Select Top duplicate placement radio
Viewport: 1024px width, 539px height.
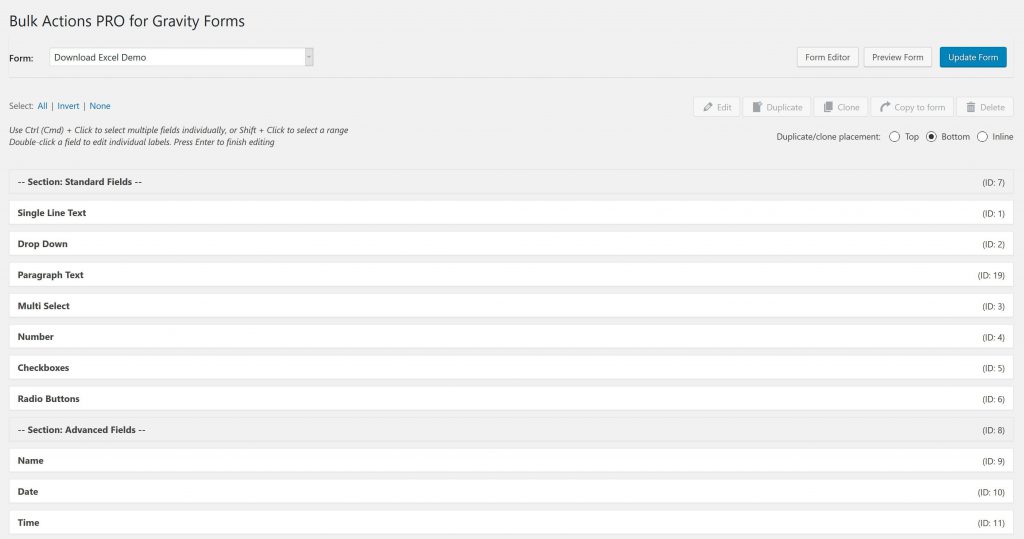894,137
